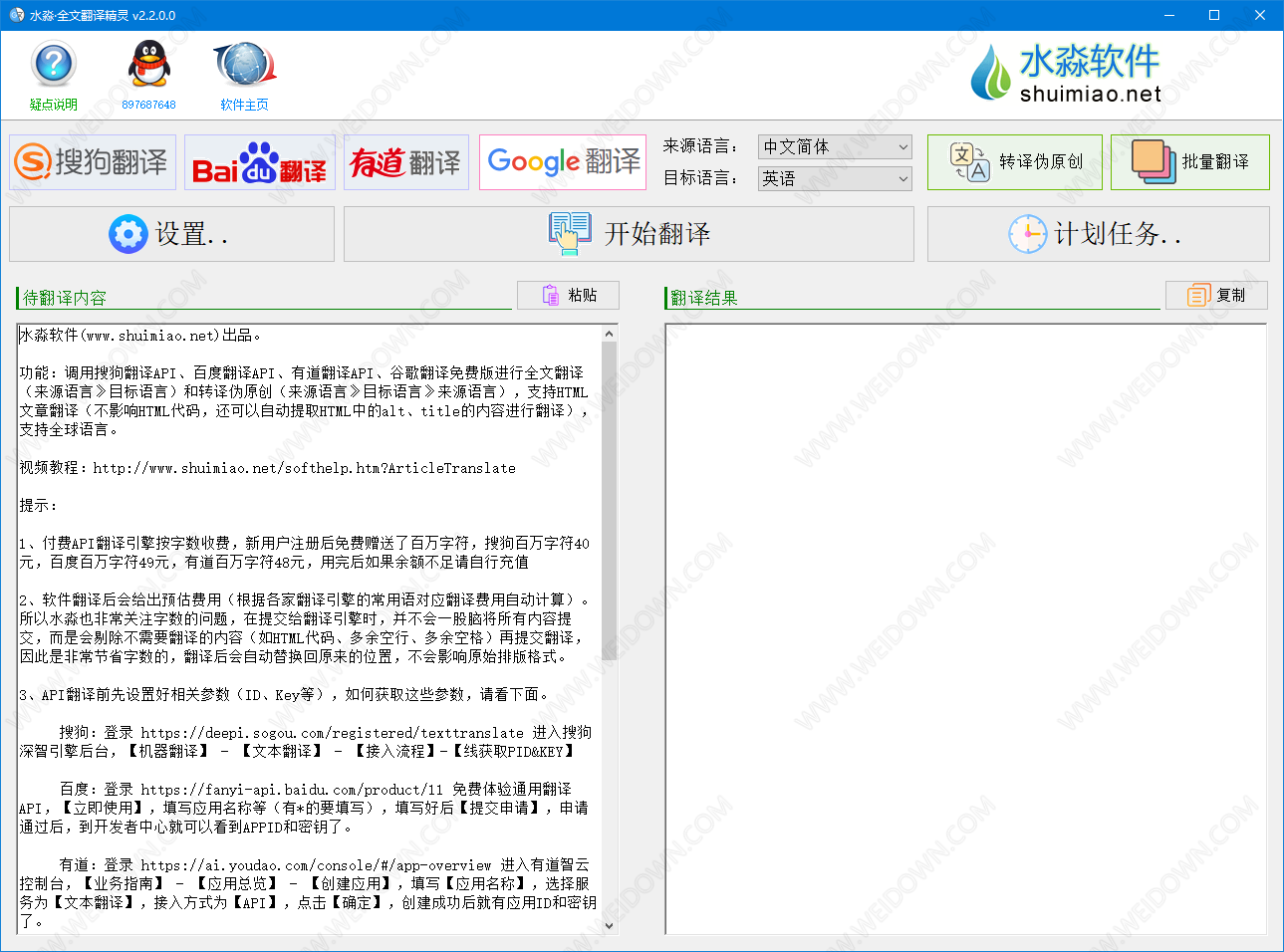The image size is (1284, 952).
Task: Click the app icon in the title bar
Action: click(16, 15)
